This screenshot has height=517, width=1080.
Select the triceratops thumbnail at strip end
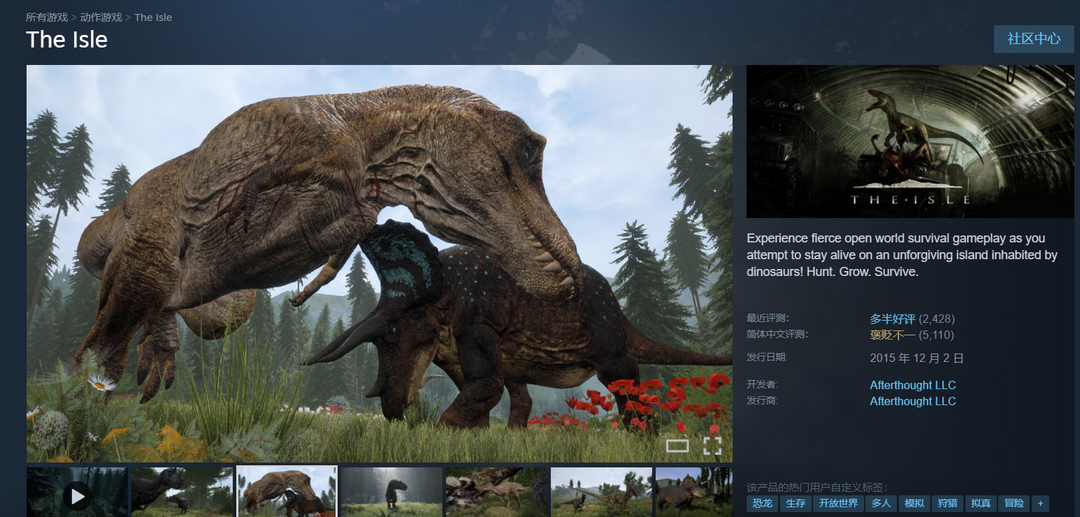tap(694, 492)
